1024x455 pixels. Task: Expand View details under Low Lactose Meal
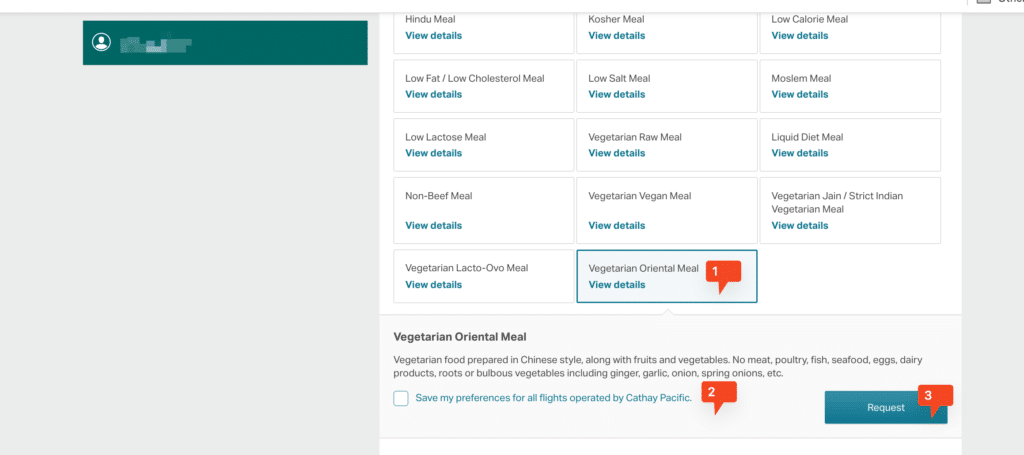pos(434,153)
